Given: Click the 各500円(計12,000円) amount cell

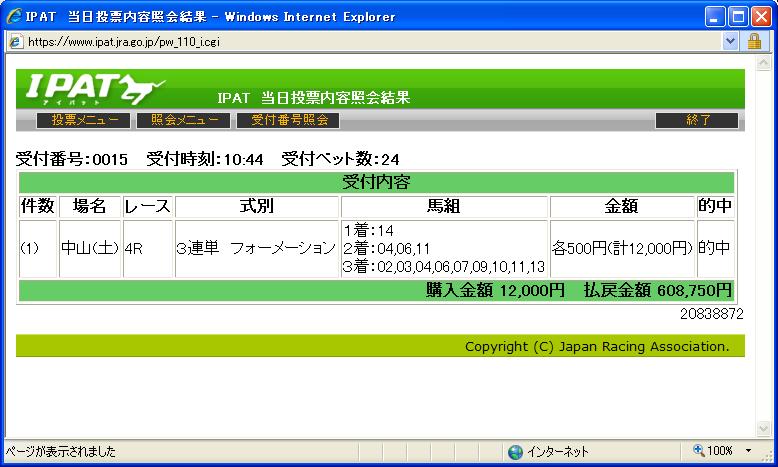Looking at the screenshot, I should coord(622,248).
